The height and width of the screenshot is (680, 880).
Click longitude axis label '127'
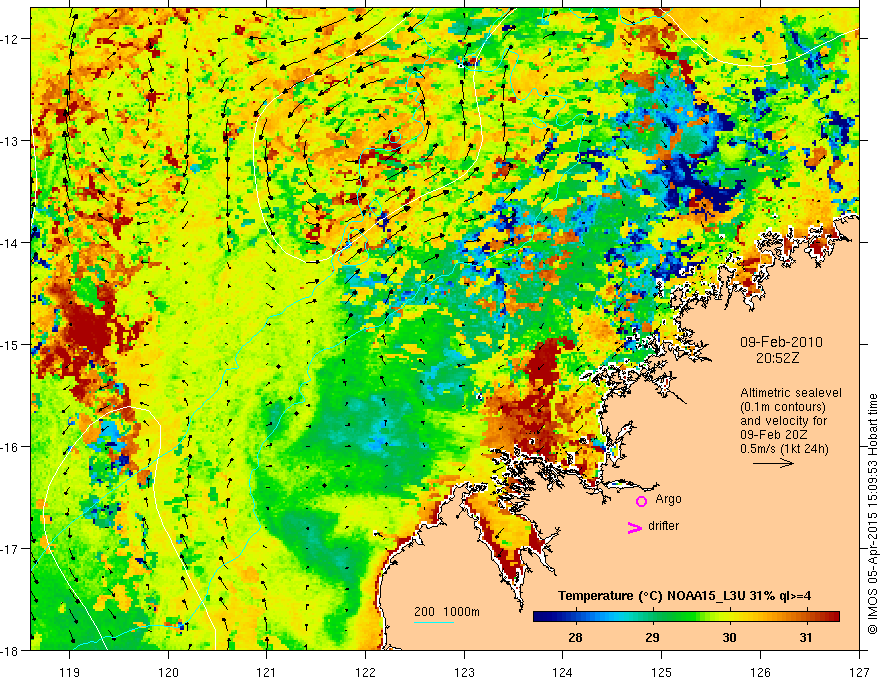pos(859,672)
